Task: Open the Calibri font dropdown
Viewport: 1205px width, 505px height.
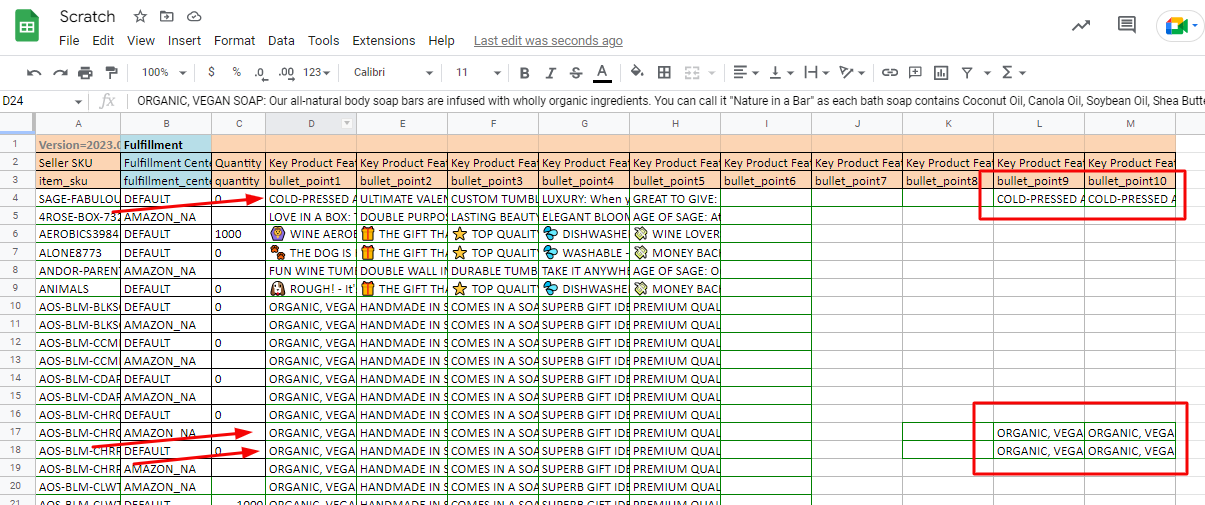Action: click(x=394, y=73)
